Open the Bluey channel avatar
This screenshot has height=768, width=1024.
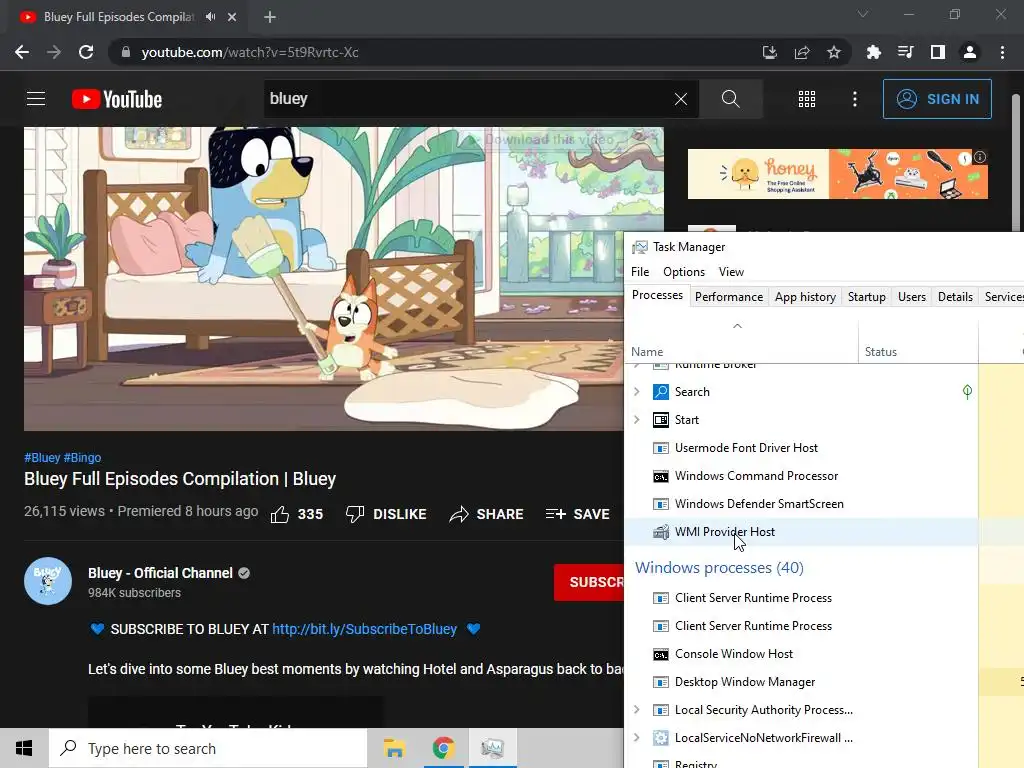coord(48,581)
